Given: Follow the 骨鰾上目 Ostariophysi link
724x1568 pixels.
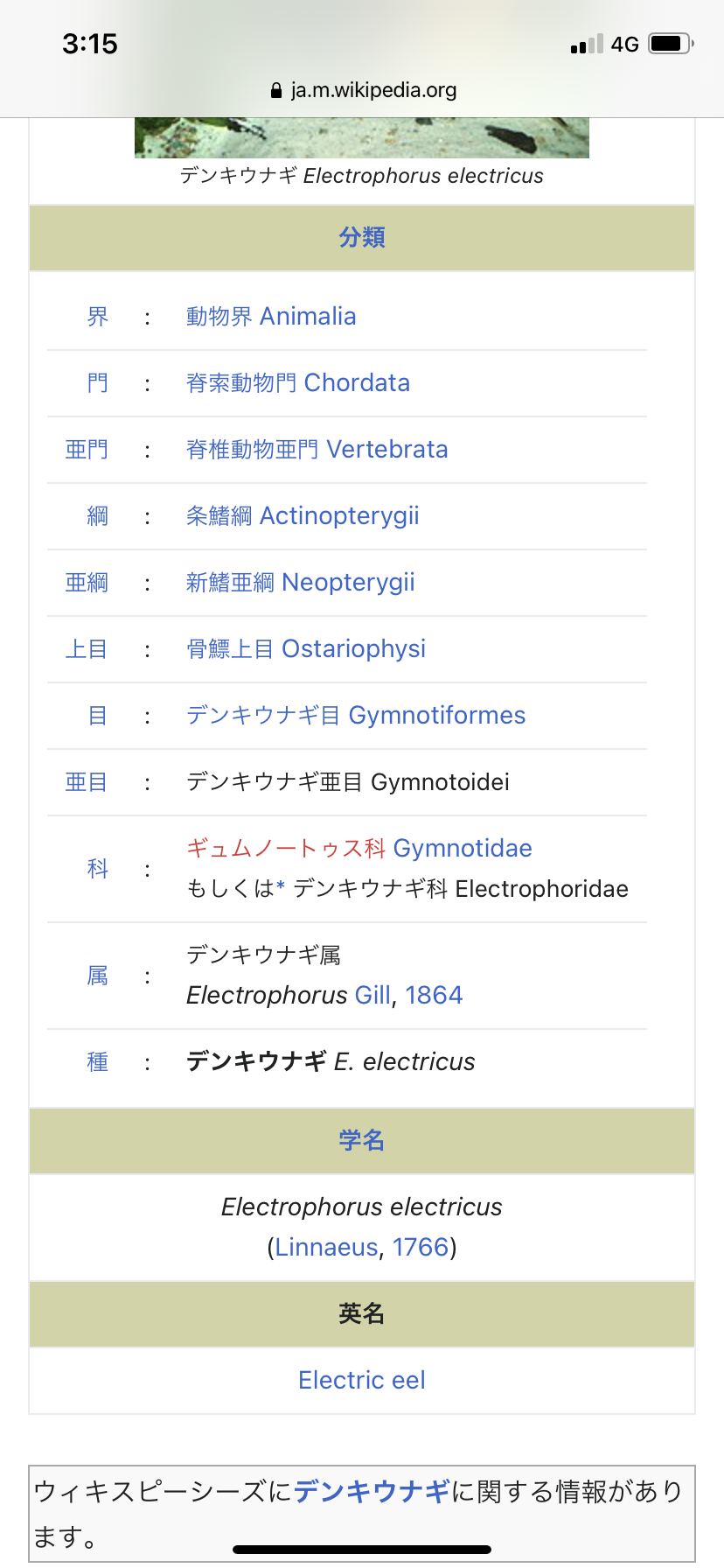Looking at the screenshot, I should coord(306,649).
